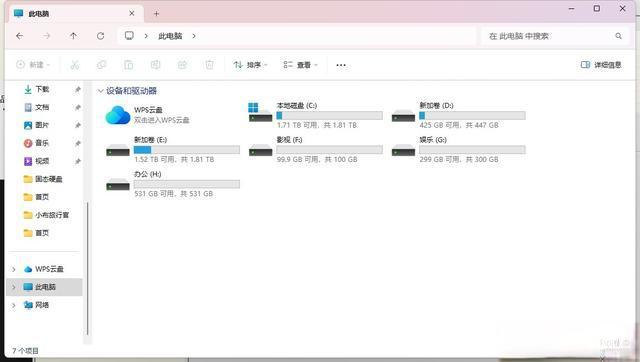Toggle the 详细信息 details pane
The height and width of the screenshot is (362, 640).
601,64
